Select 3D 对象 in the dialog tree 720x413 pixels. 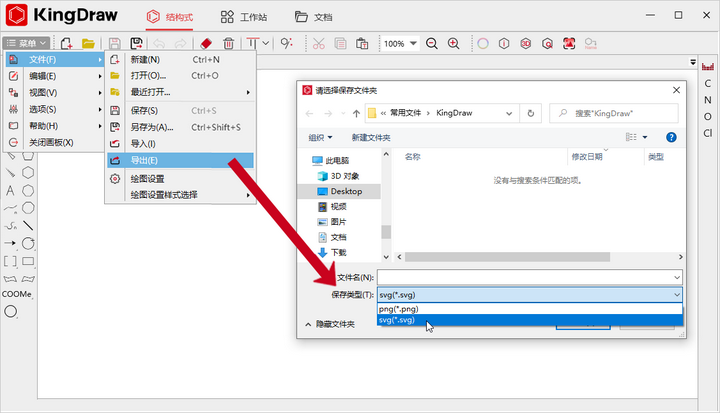pos(338,176)
